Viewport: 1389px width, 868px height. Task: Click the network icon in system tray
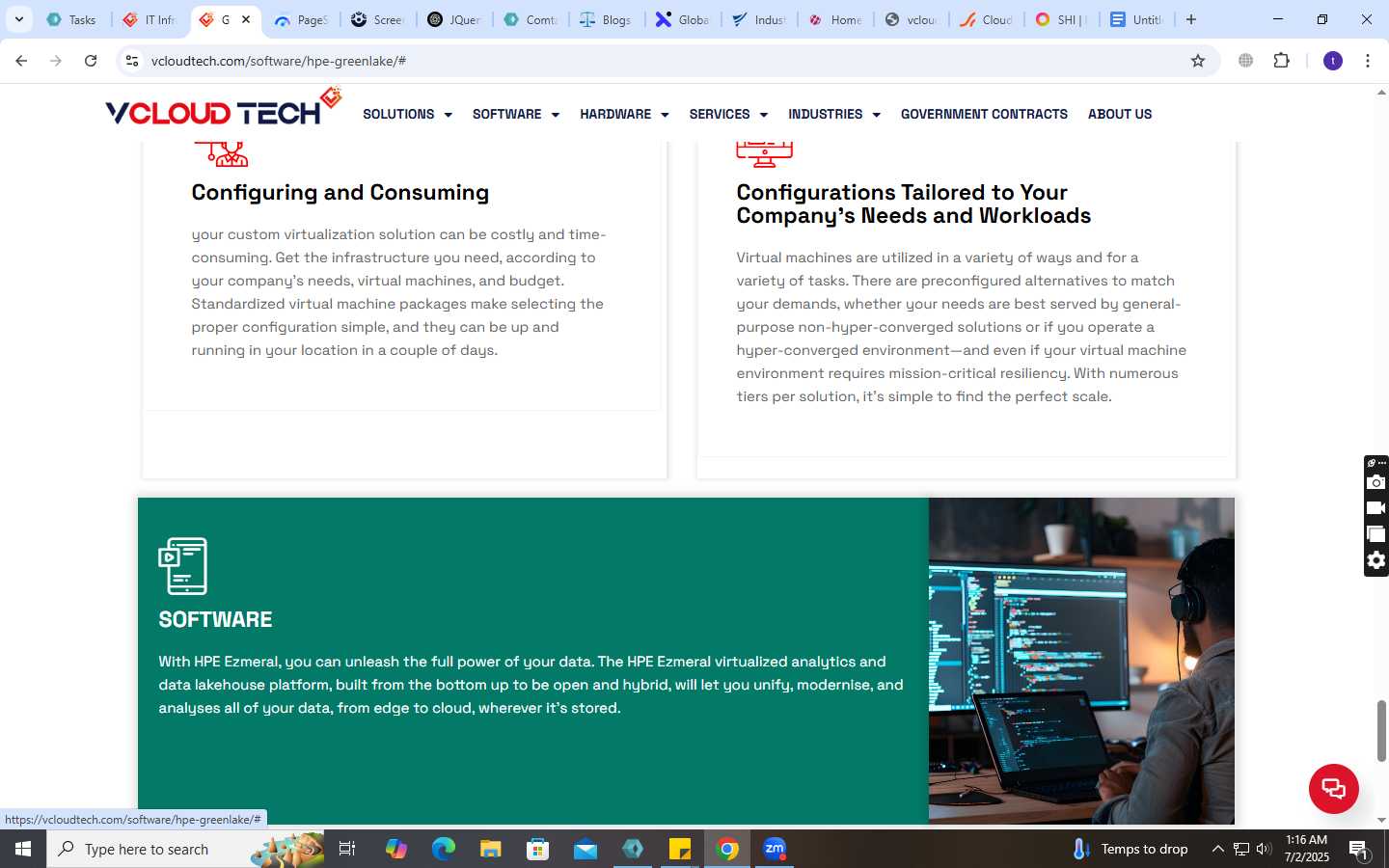[x=1241, y=849]
